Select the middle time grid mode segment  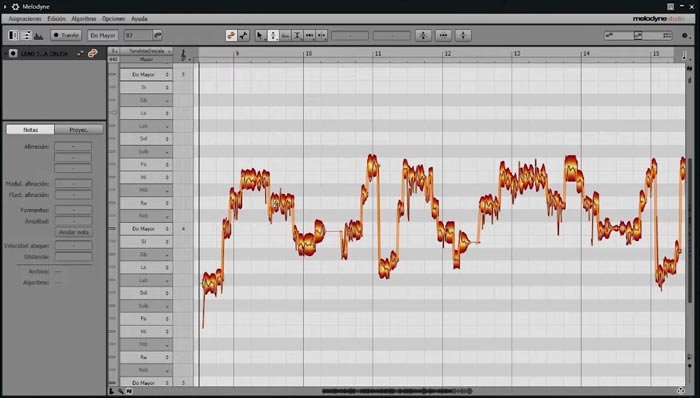pos(638,35)
